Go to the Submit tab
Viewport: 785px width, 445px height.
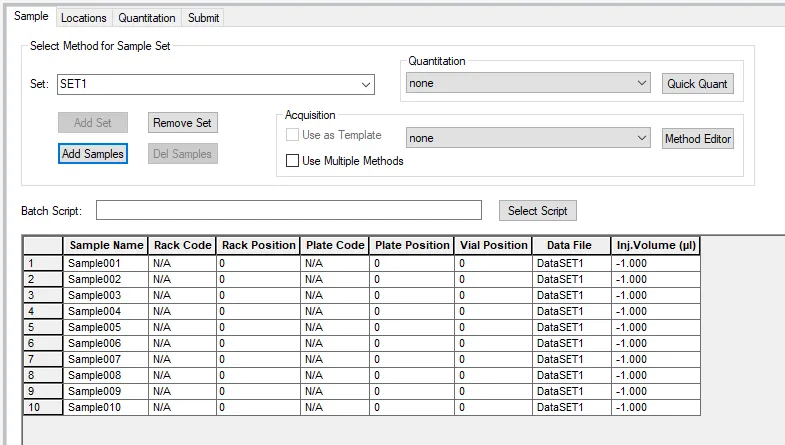click(x=203, y=18)
